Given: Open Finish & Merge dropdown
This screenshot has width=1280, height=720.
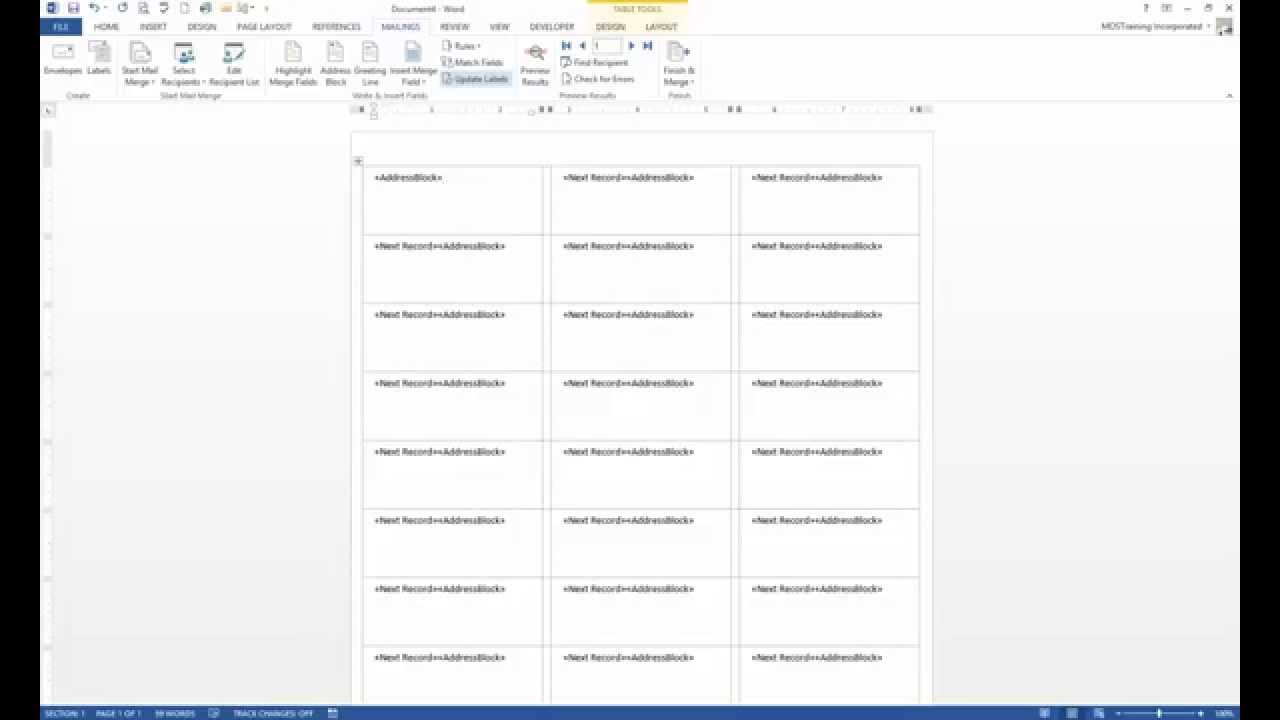Looking at the screenshot, I should 679,64.
